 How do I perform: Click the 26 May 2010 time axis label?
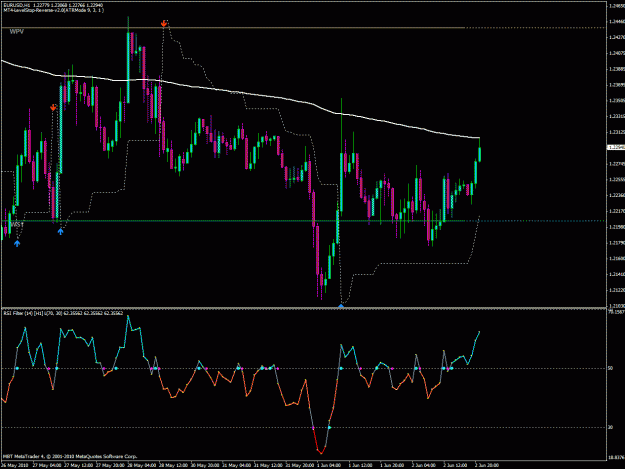pyautogui.click(x=14, y=465)
